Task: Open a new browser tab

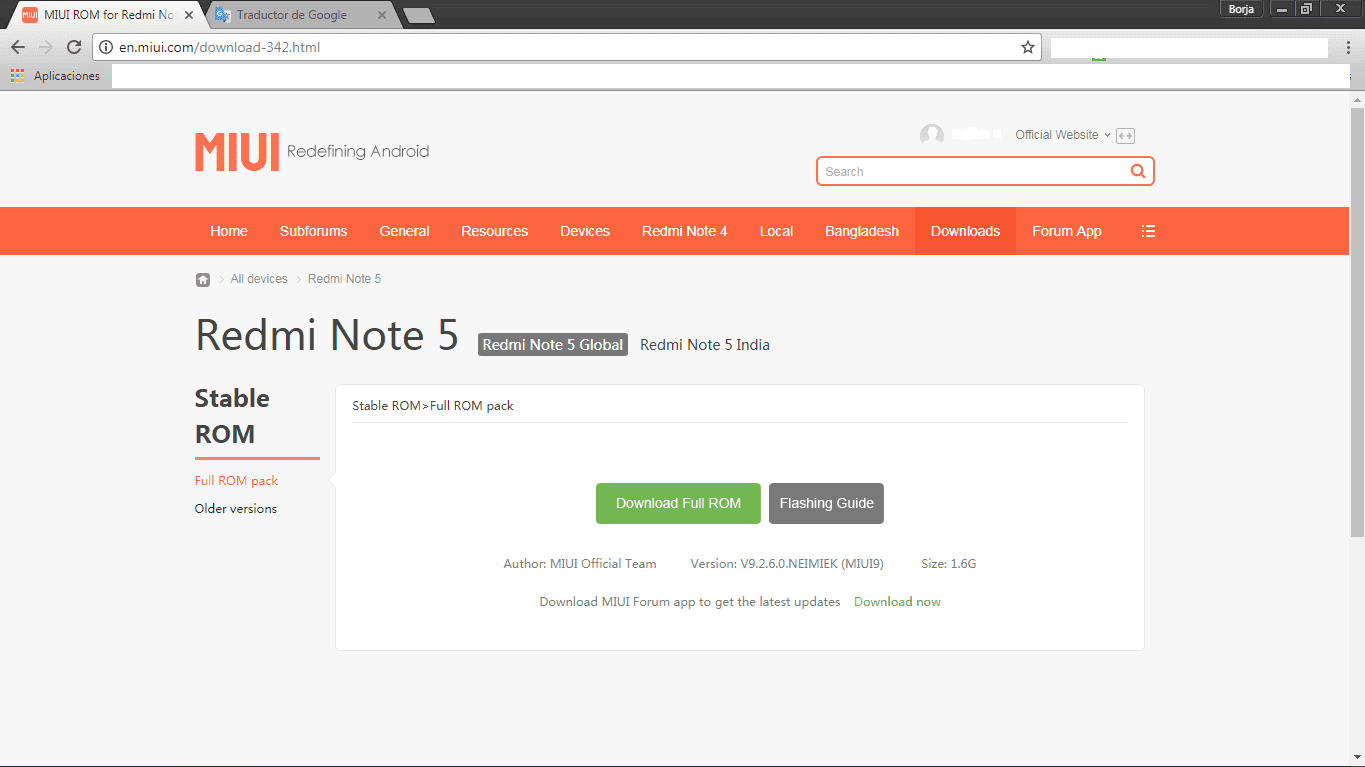Action: coord(418,15)
